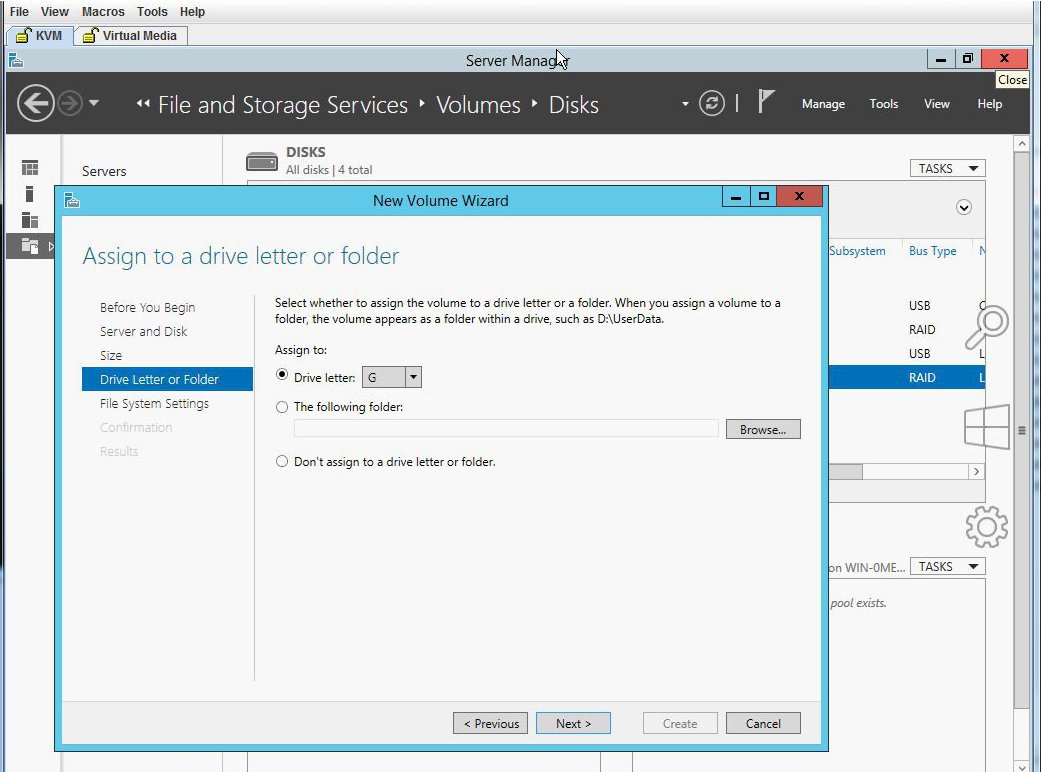Click the Virtual Media tab lock icon
Viewport: 1041px width, 772px height.
pos(90,35)
